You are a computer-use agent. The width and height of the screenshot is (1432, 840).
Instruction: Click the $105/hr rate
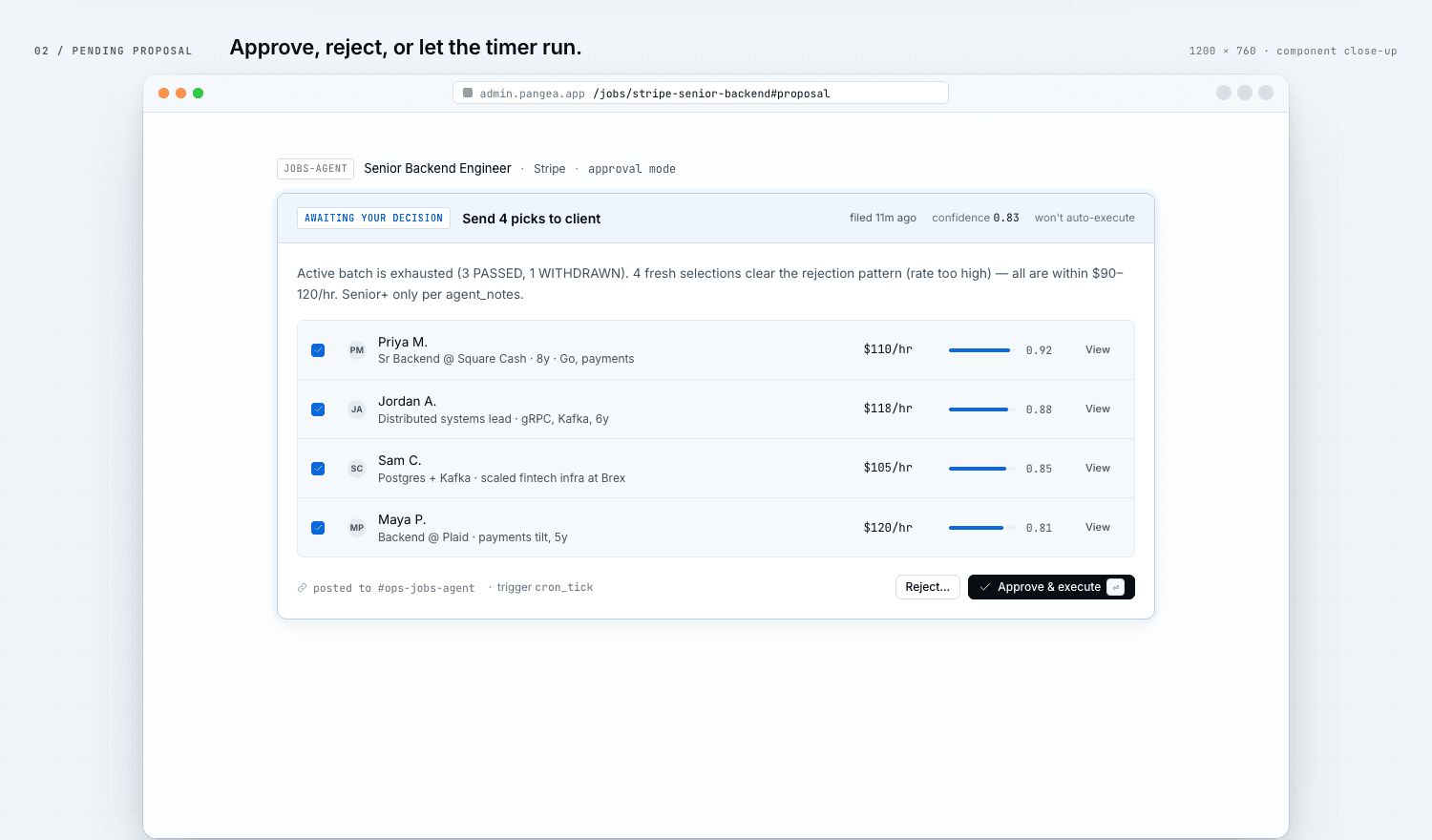tap(888, 468)
